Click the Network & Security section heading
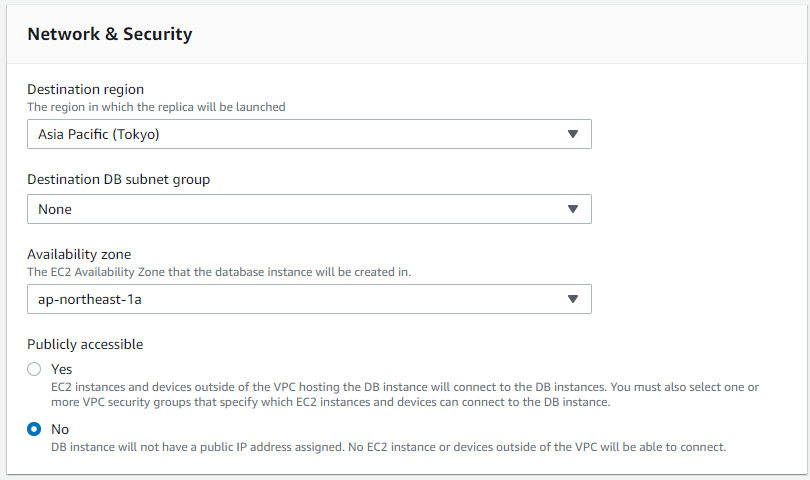The height and width of the screenshot is (480, 810). pyautogui.click(x=109, y=34)
